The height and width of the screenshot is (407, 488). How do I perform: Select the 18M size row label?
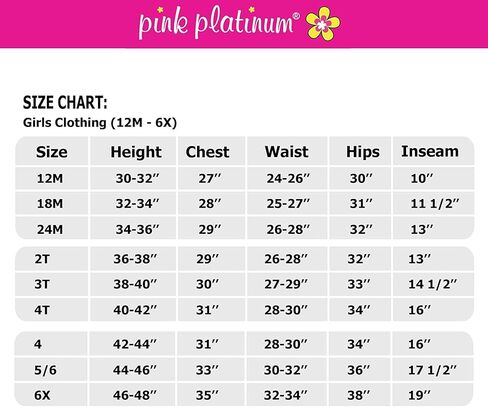tap(50, 203)
